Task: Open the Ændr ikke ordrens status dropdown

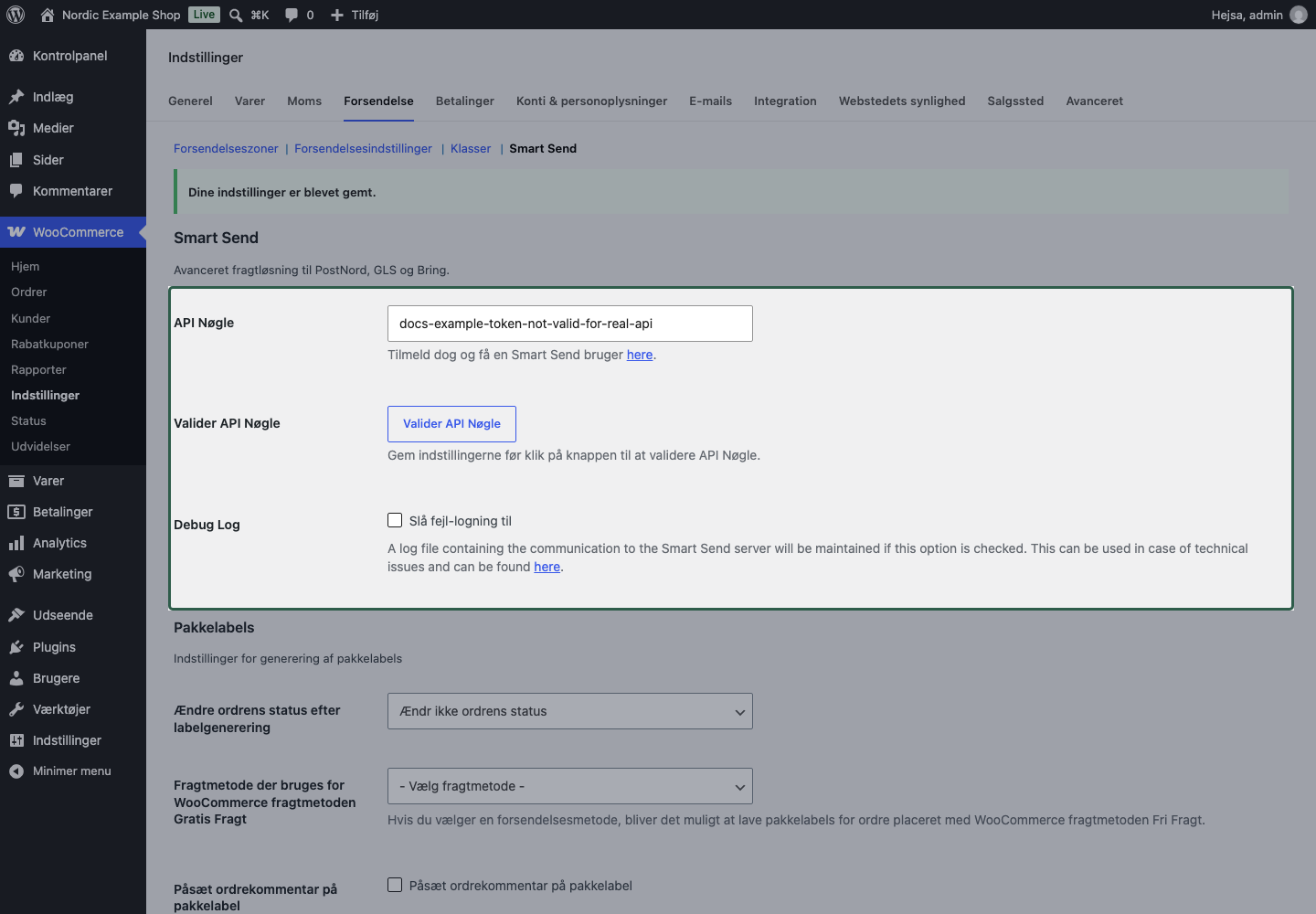Action: click(x=570, y=711)
